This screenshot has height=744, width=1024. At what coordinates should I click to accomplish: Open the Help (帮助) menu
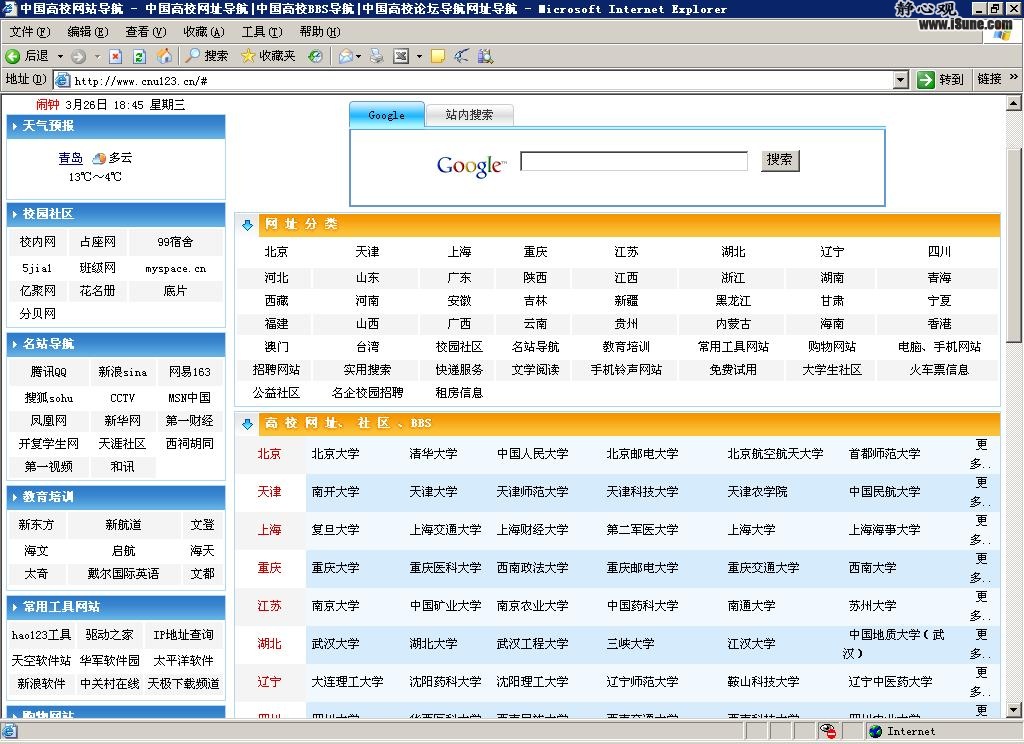pyautogui.click(x=320, y=31)
